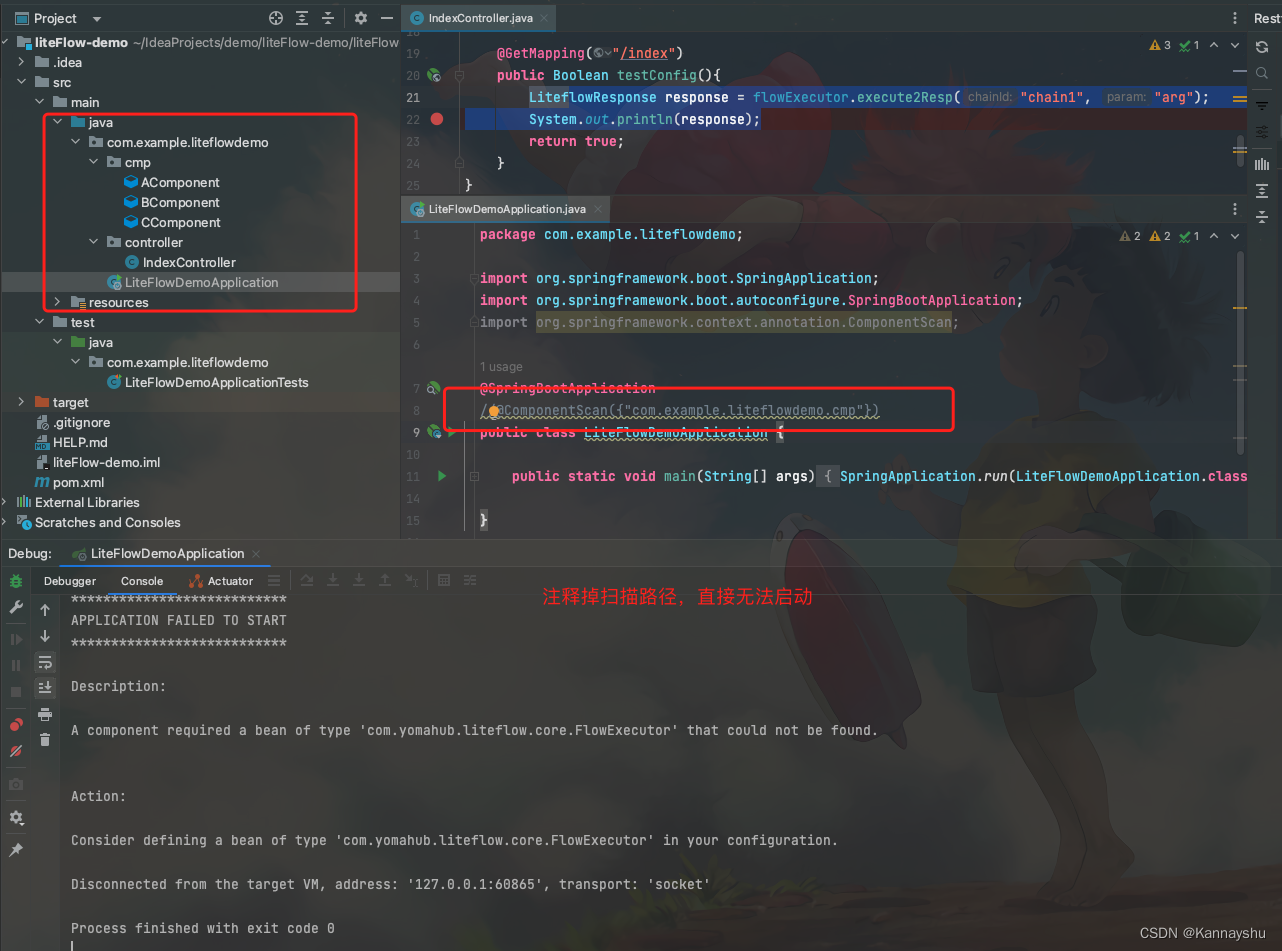The image size is (1282, 951).
Task: Clear console output via the trash icon
Action: point(44,739)
